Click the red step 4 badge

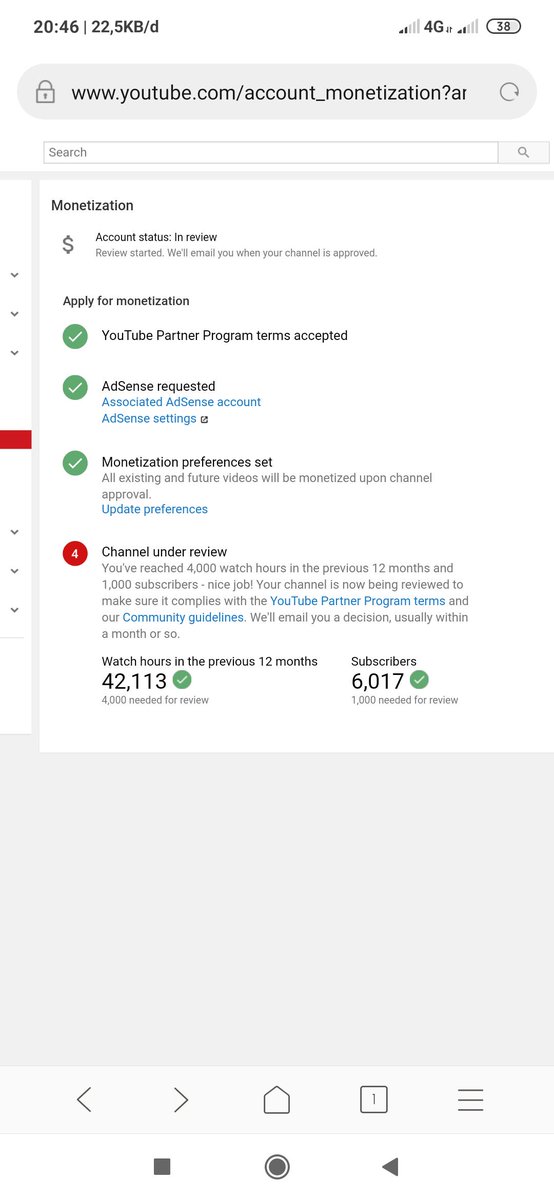pyautogui.click(x=75, y=552)
